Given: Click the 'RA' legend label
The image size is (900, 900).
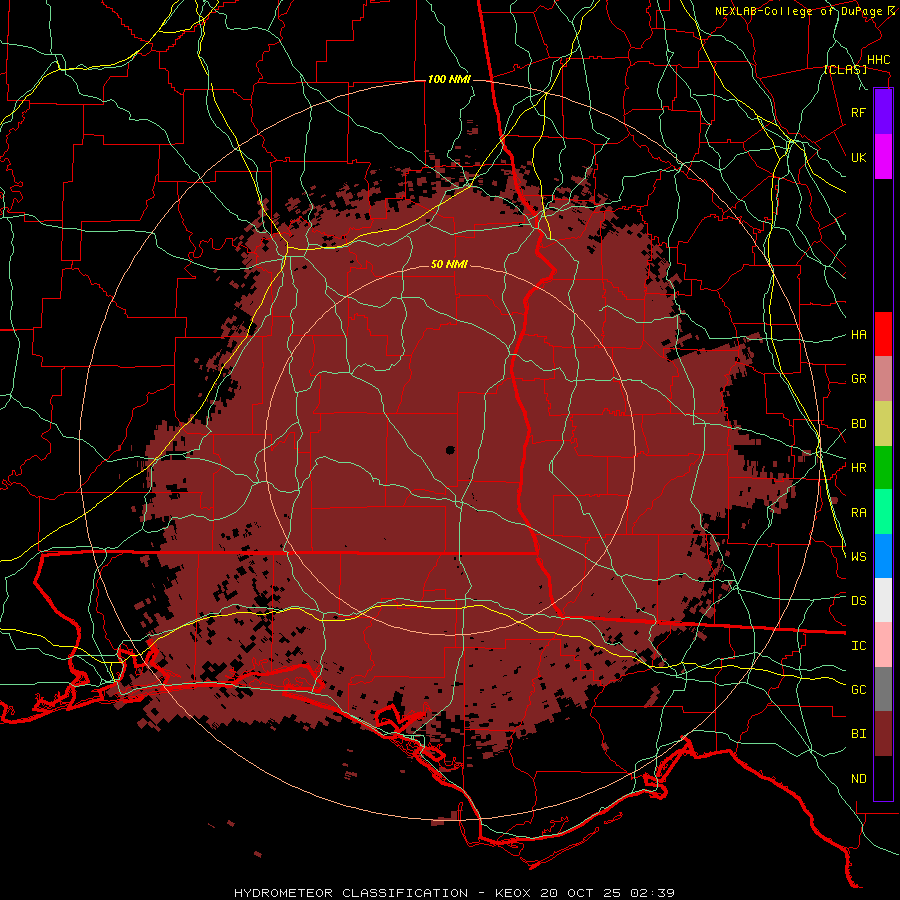Looking at the screenshot, I should coord(858,513).
